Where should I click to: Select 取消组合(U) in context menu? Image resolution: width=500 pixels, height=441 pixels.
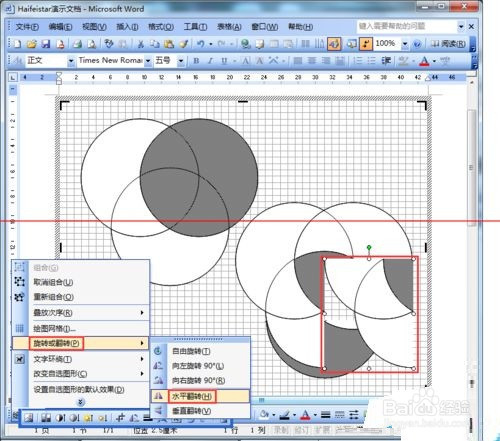[80, 282]
